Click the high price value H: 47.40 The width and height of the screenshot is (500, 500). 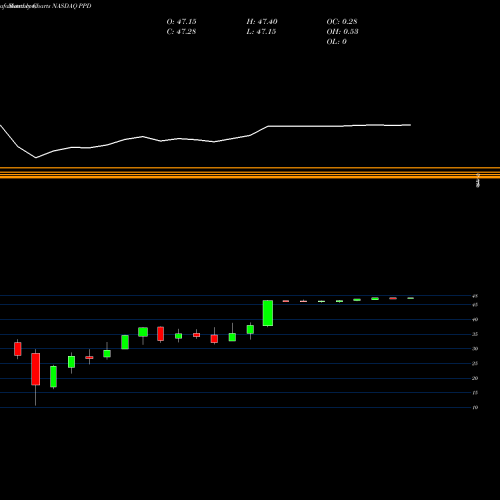pos(262,22)
